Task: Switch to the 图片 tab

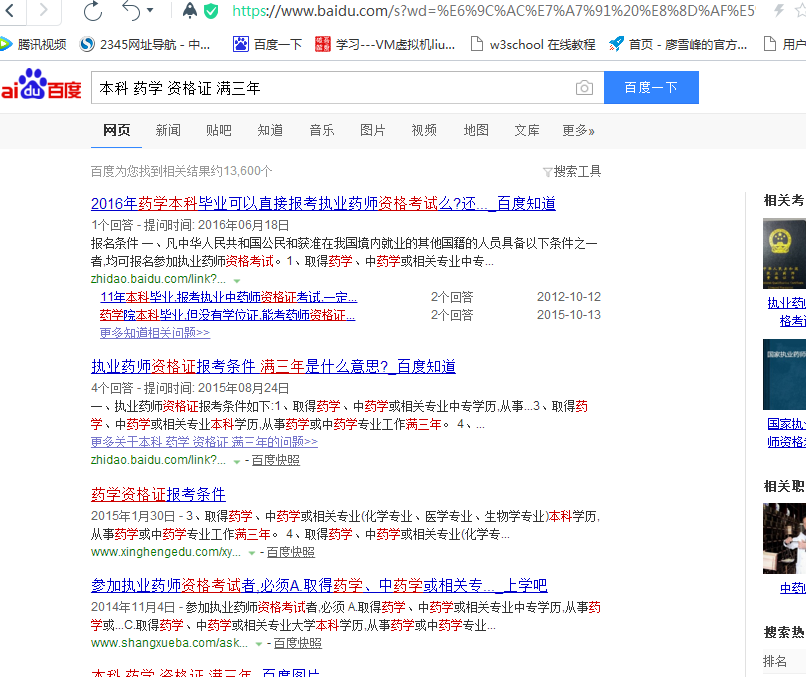Action: point(373,131)
